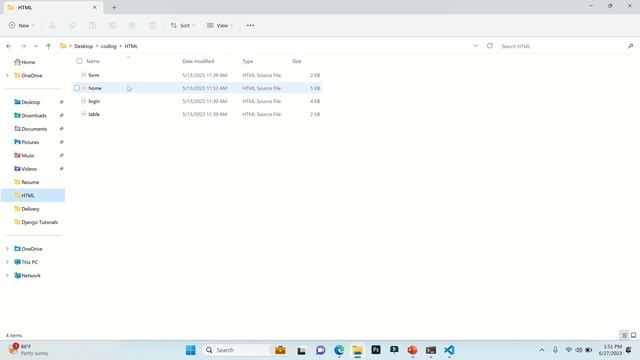Expand the This PC node
This screenshot has width=640, height=360.
[x=7, y=262]
